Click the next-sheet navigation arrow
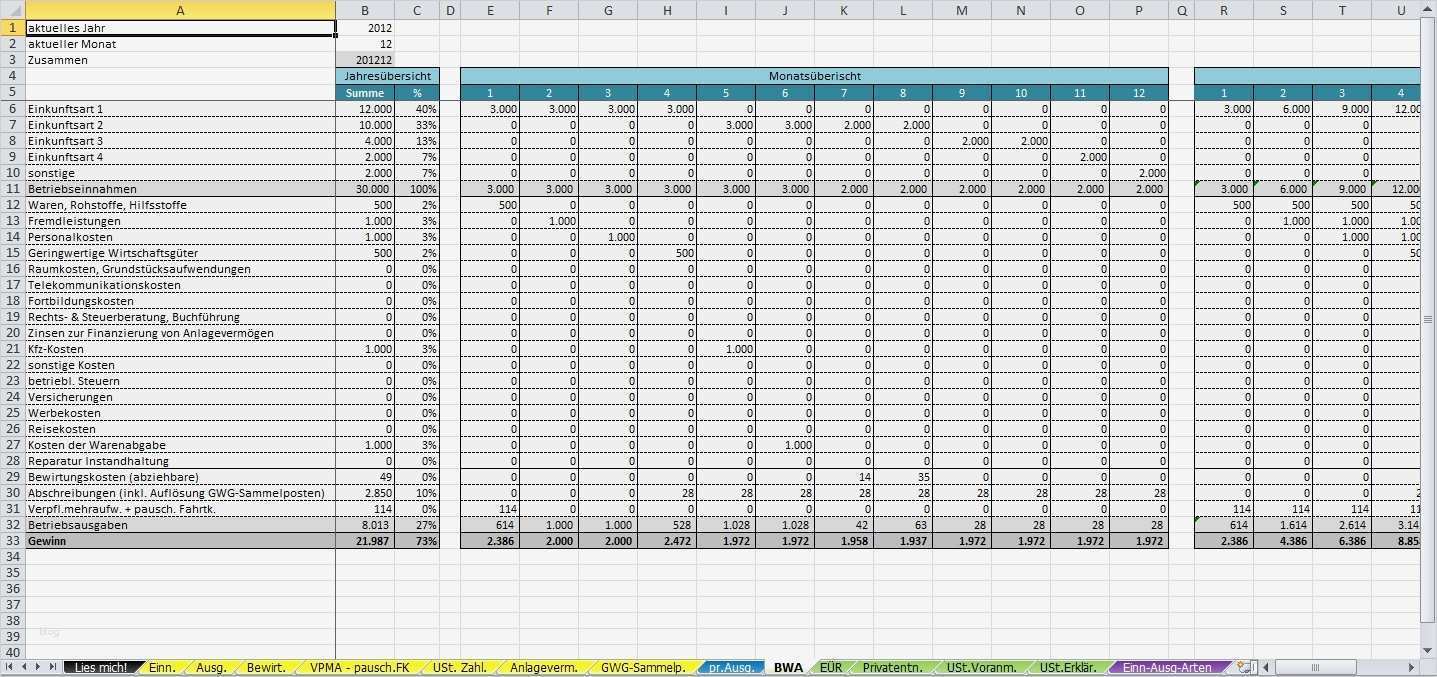 [x=39, y=665]
